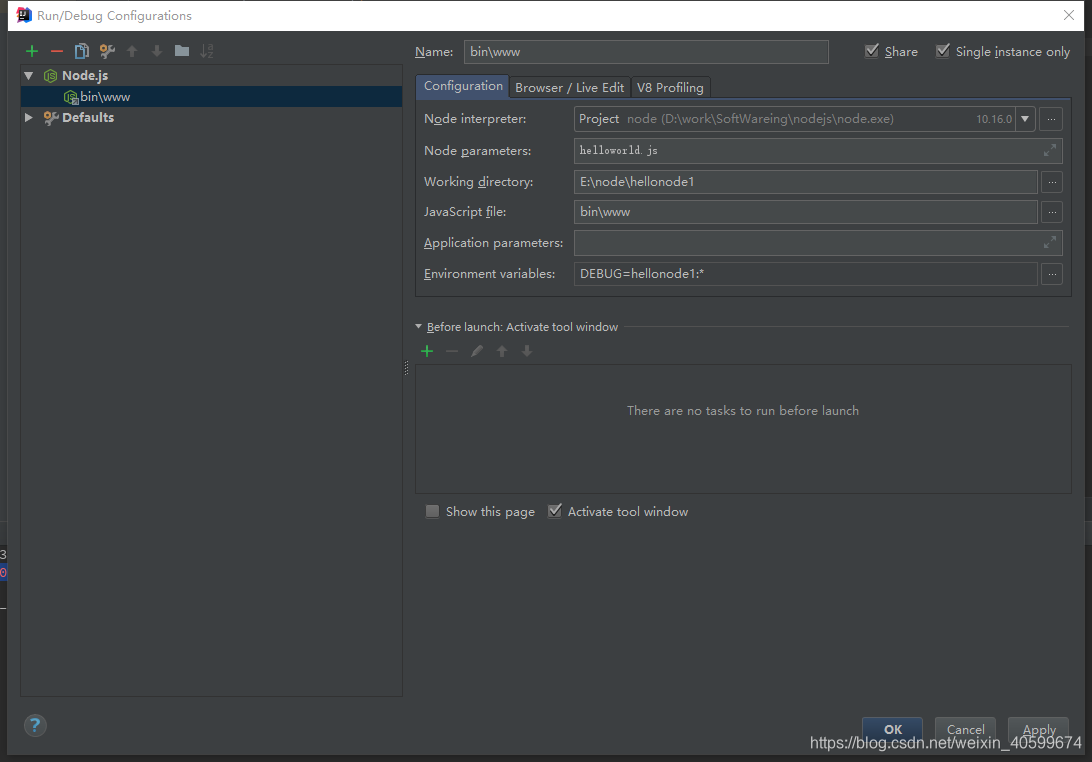Click into the Name input field
Image resolution: width=1092 pixels, height=762 pixels.
tap(646, 52)
